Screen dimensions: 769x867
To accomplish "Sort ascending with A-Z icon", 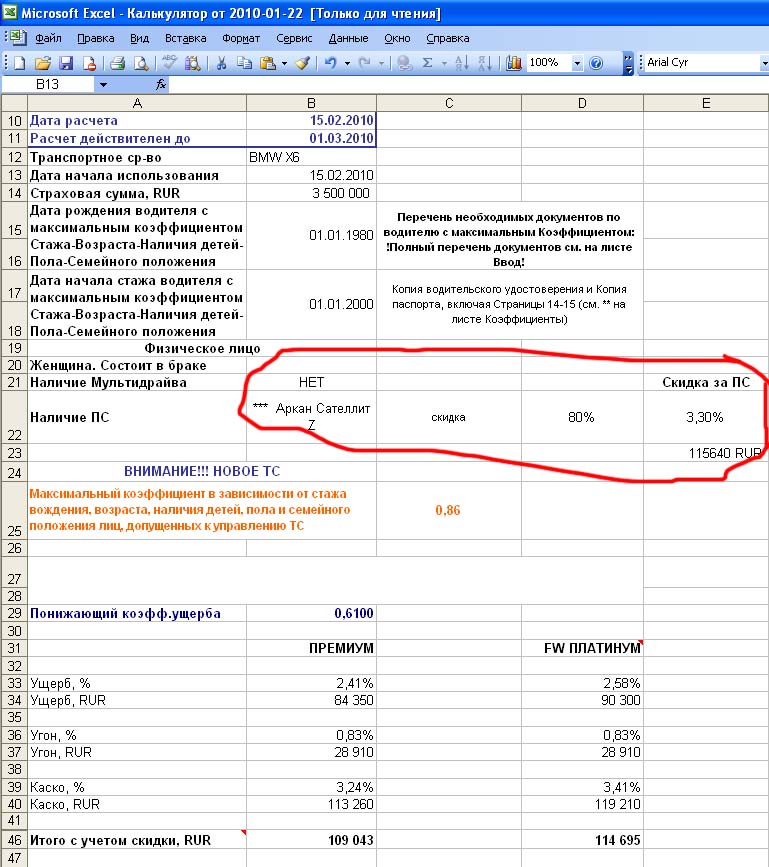I will coord(462,63).
